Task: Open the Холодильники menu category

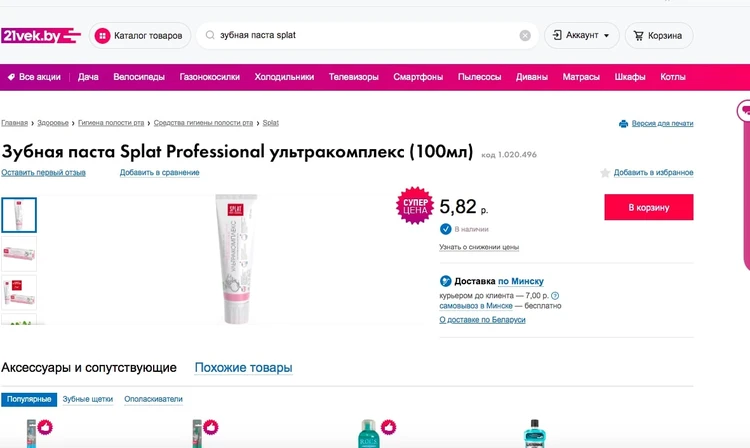Action: pyautogui.click(x=284, y=77)
